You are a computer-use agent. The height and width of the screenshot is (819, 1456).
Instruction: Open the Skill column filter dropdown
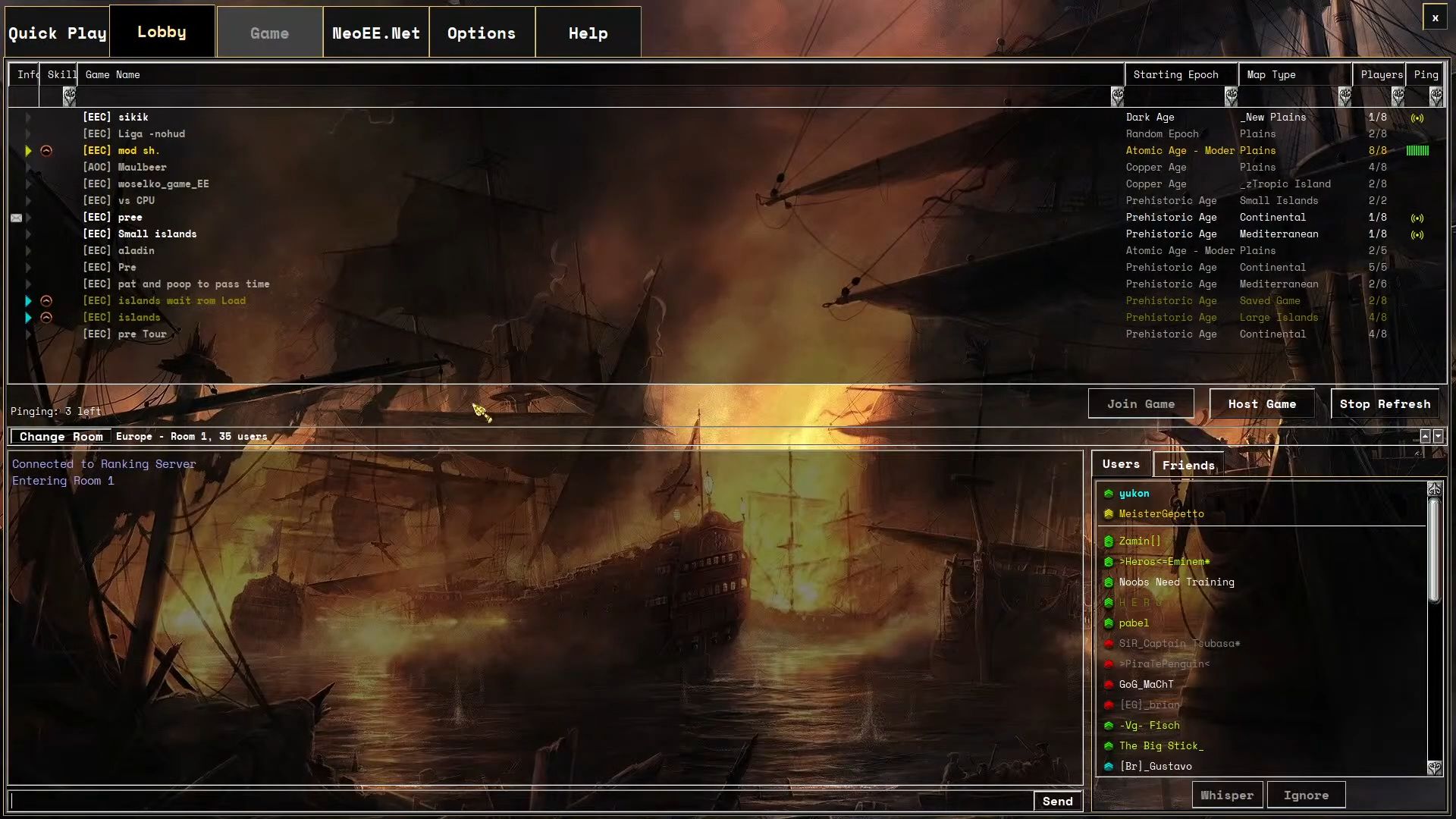69,96
